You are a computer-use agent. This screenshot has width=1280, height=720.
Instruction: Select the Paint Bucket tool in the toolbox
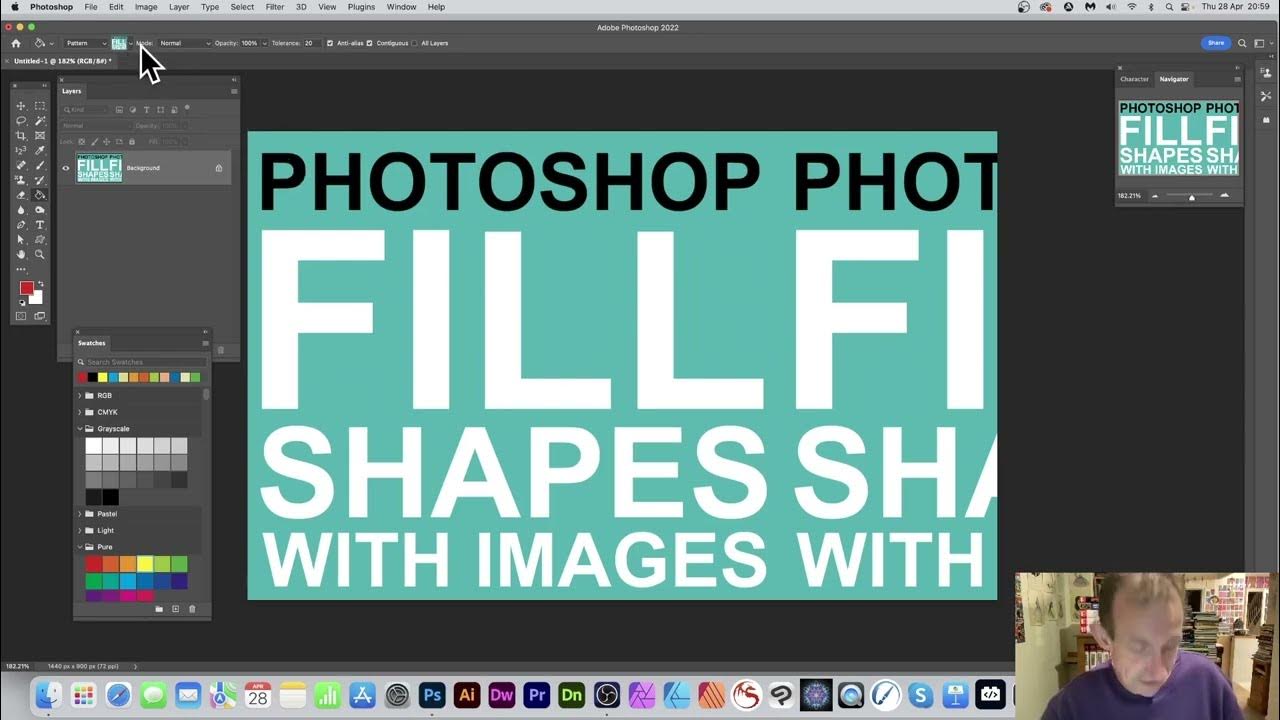click(40, 196)
